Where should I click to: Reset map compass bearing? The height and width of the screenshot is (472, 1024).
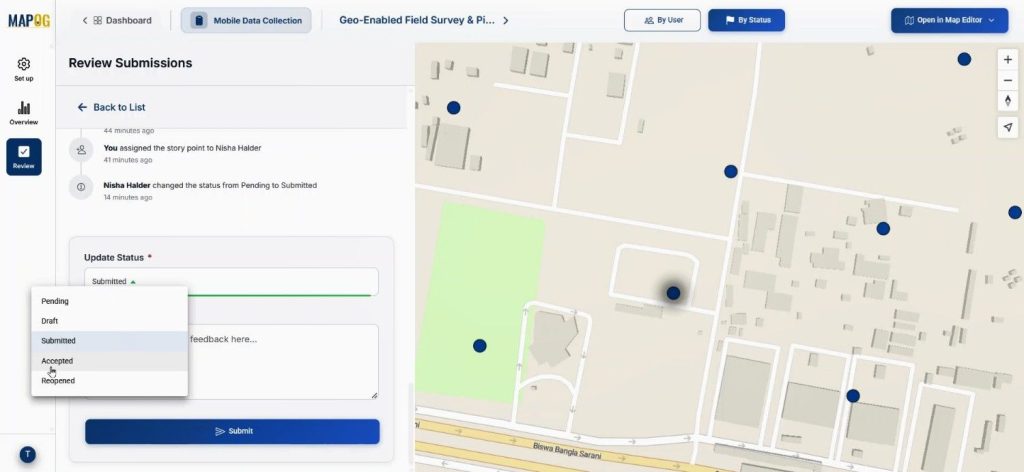coord(1008,101)
